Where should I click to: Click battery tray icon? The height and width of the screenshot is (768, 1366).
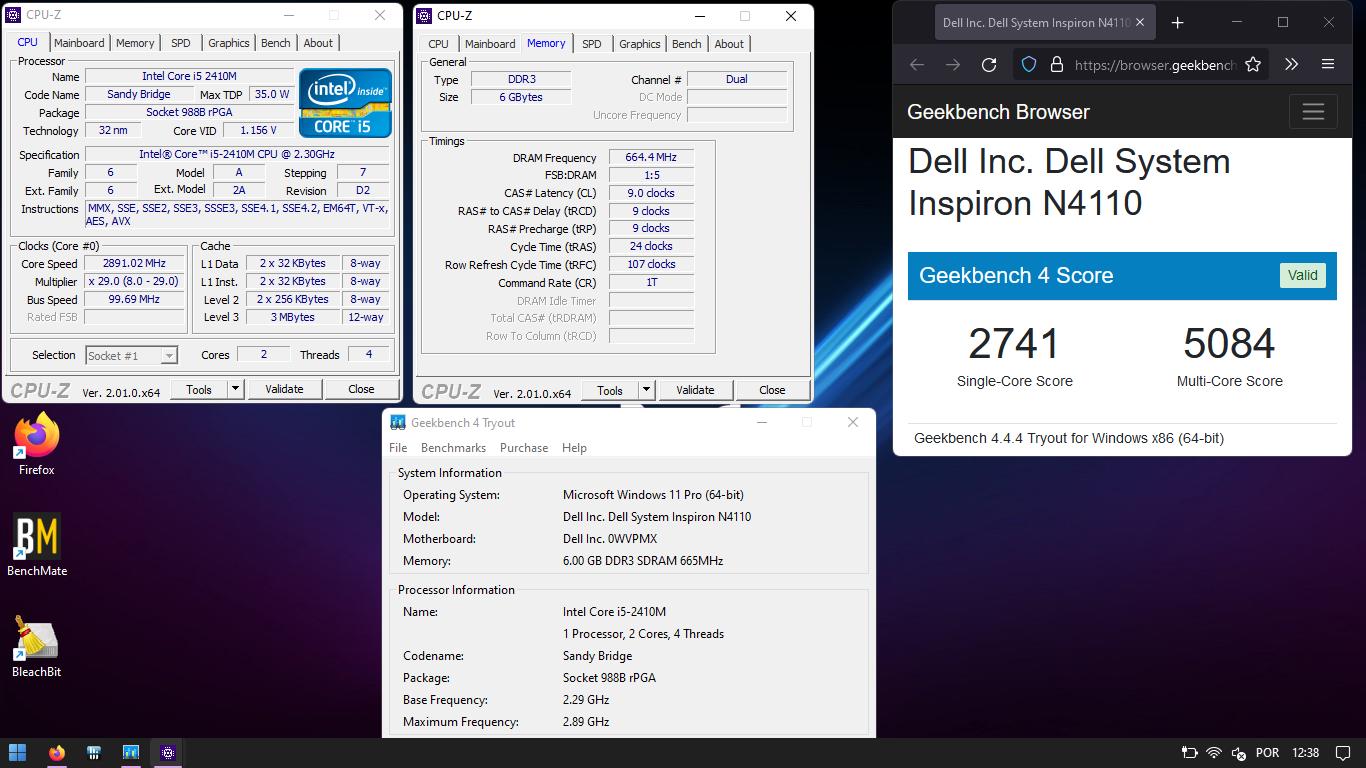[1190, 753]
